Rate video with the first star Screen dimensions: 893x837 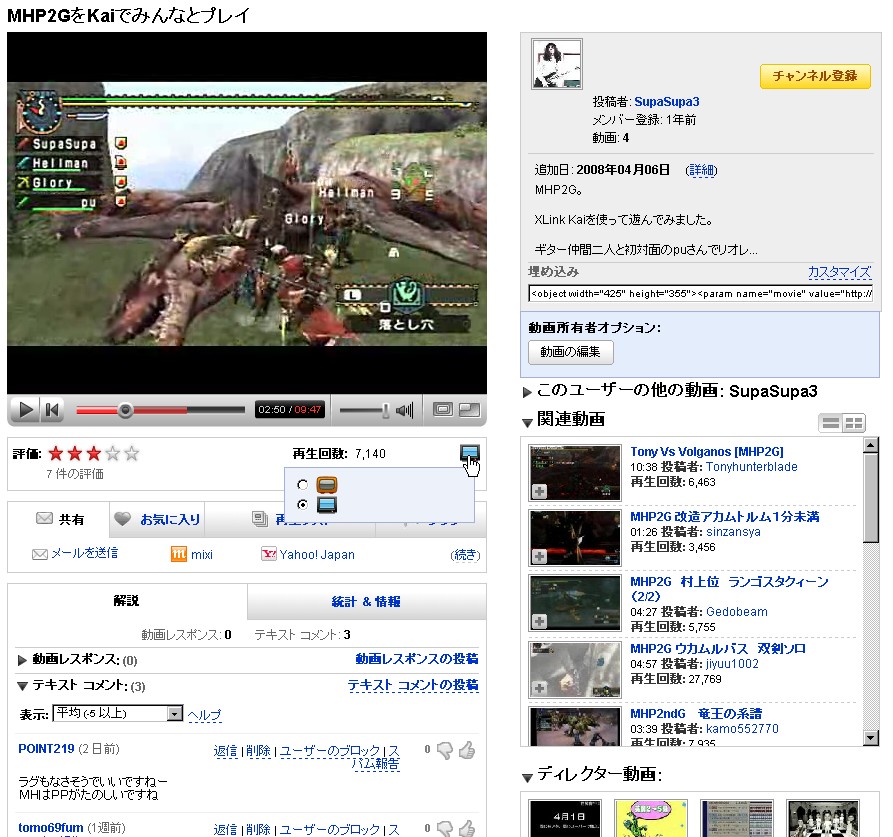click(x=56, y=453)
